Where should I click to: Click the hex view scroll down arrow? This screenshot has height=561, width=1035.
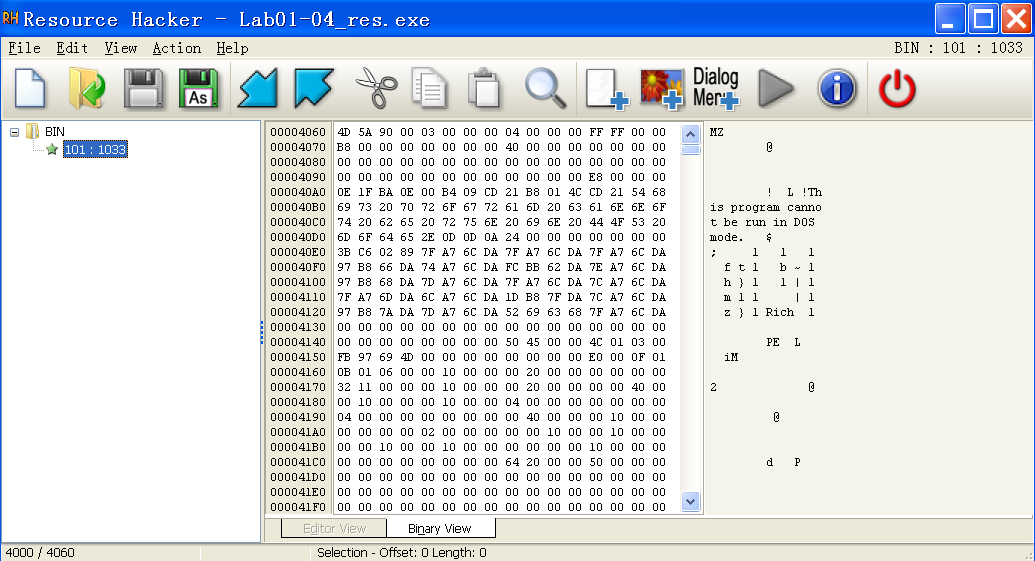690,501
